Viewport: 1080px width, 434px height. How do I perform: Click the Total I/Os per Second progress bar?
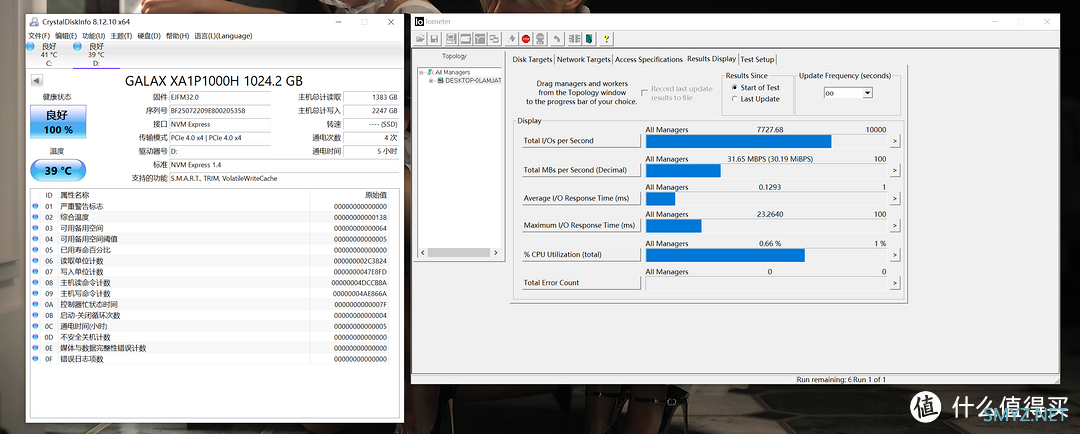[766, 141]
